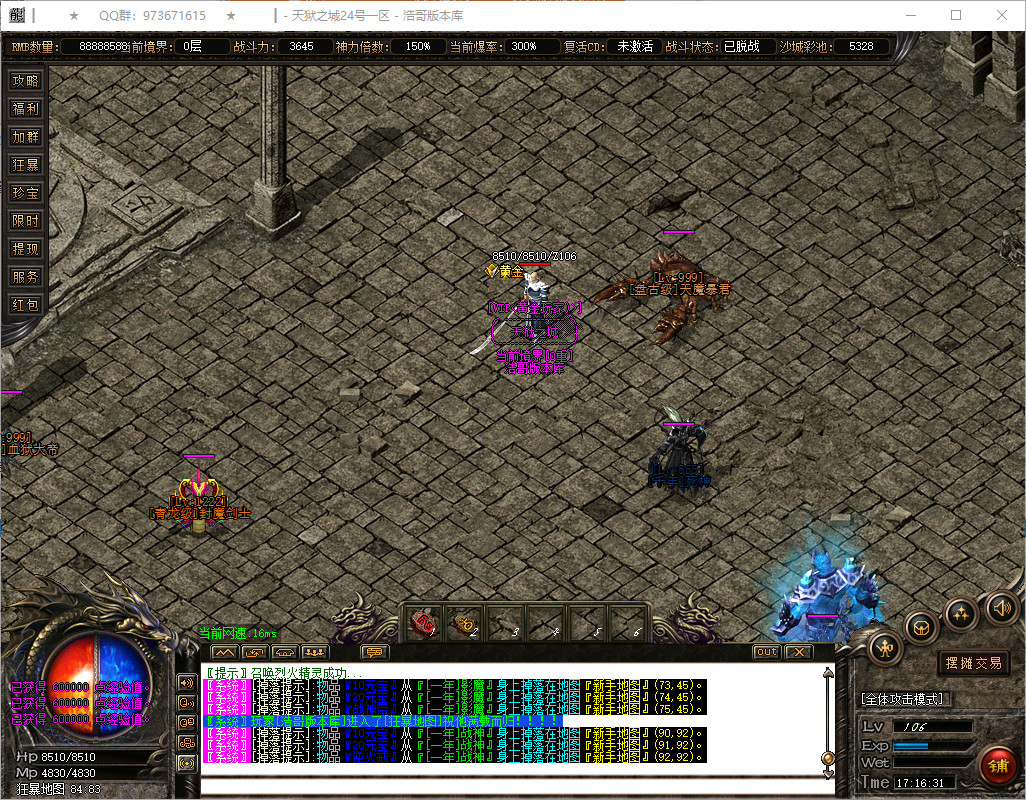The width and height of the screenshot is (1026, 800).
Task: Click the 摆摊交易 stall trade button
Action: pos(973,662)
